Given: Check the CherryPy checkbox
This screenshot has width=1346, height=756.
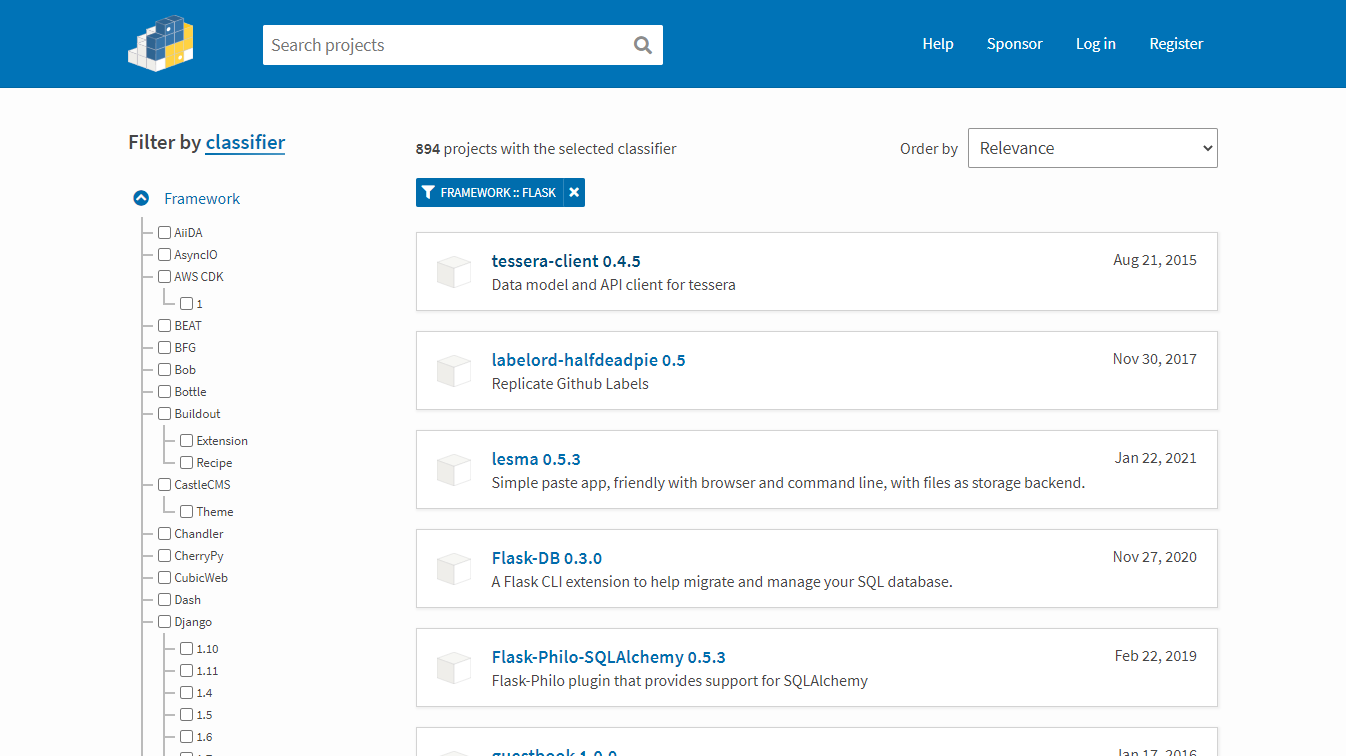Looking at the screenshot, I should pos(164,555).
